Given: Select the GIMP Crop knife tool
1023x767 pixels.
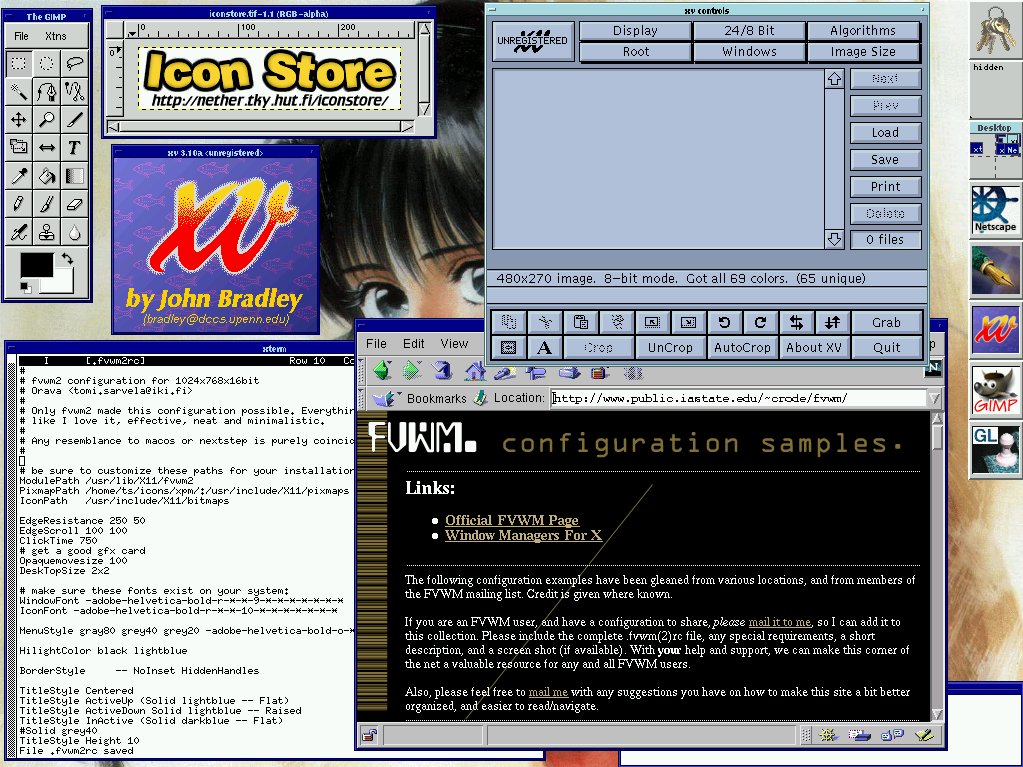Looking at the screenshot, I should pyautogui.click(x=74, y=119).
